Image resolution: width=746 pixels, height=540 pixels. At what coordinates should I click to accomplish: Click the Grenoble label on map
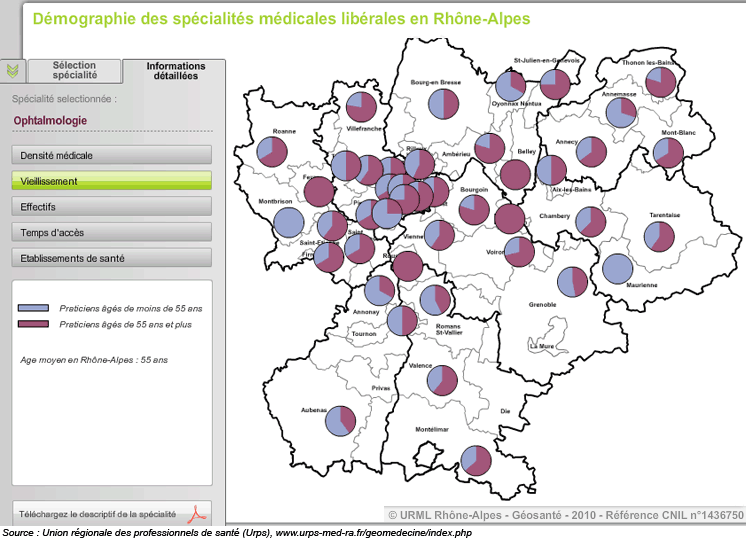(x=542, y=304)
